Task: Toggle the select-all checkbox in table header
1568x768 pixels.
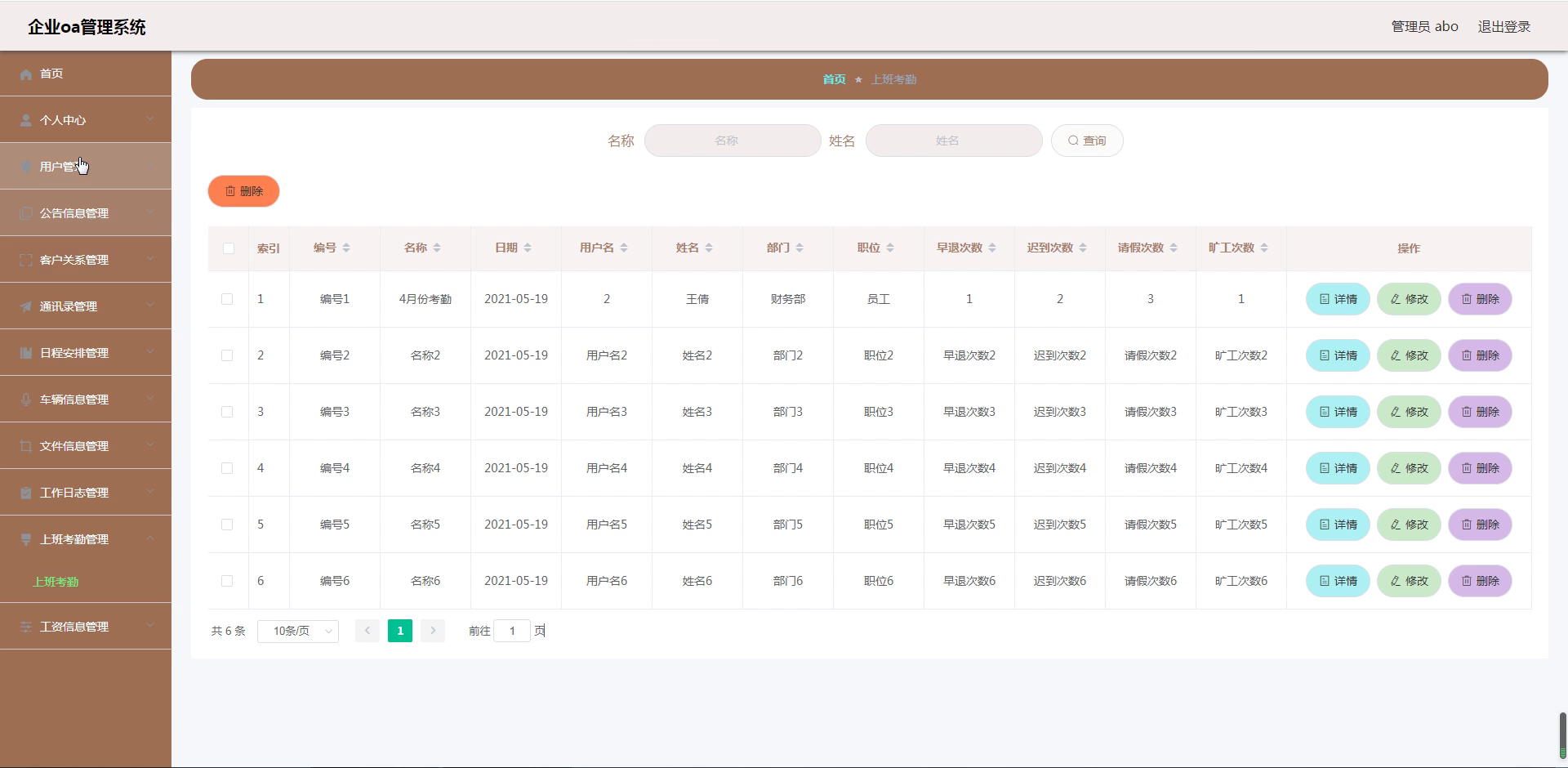Action: pos(229,248)
